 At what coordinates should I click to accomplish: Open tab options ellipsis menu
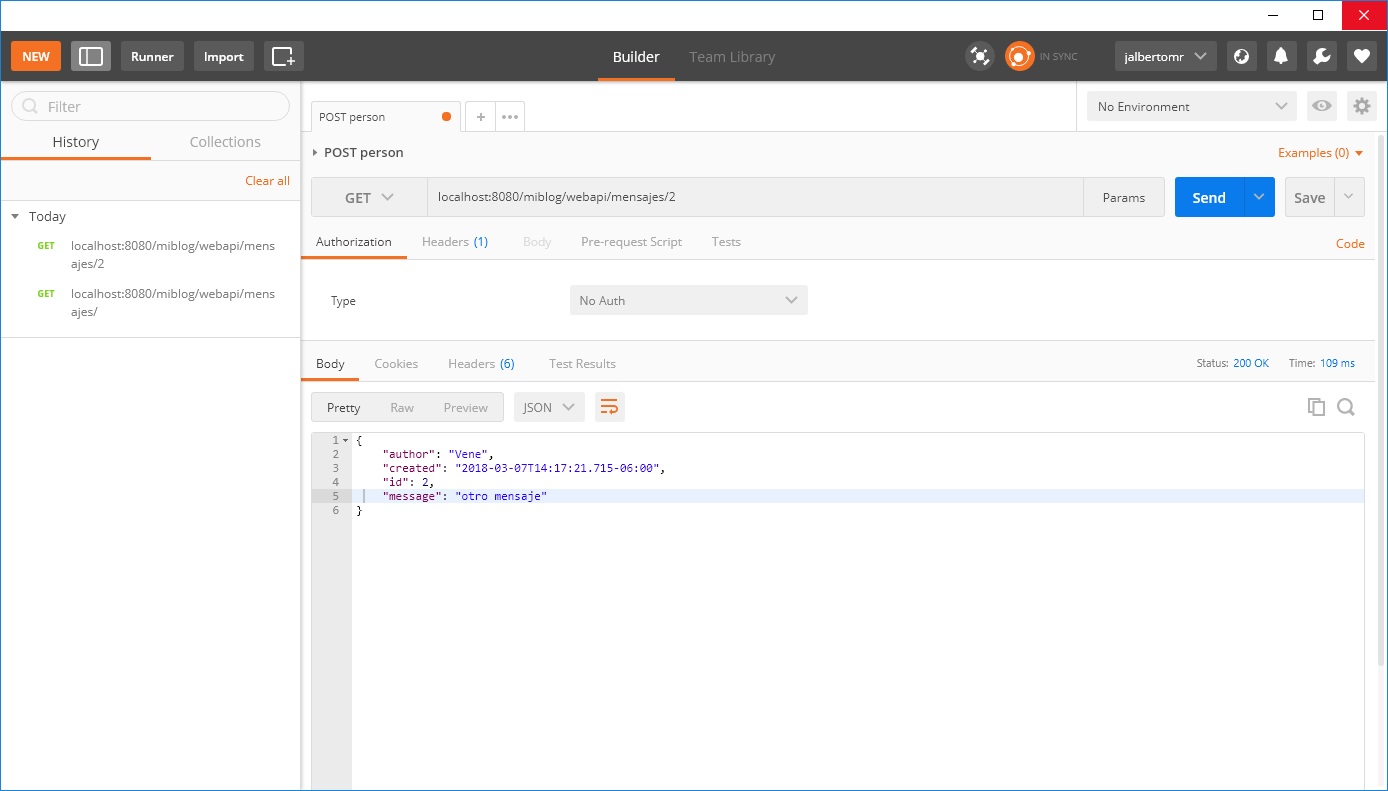[510, 117]
